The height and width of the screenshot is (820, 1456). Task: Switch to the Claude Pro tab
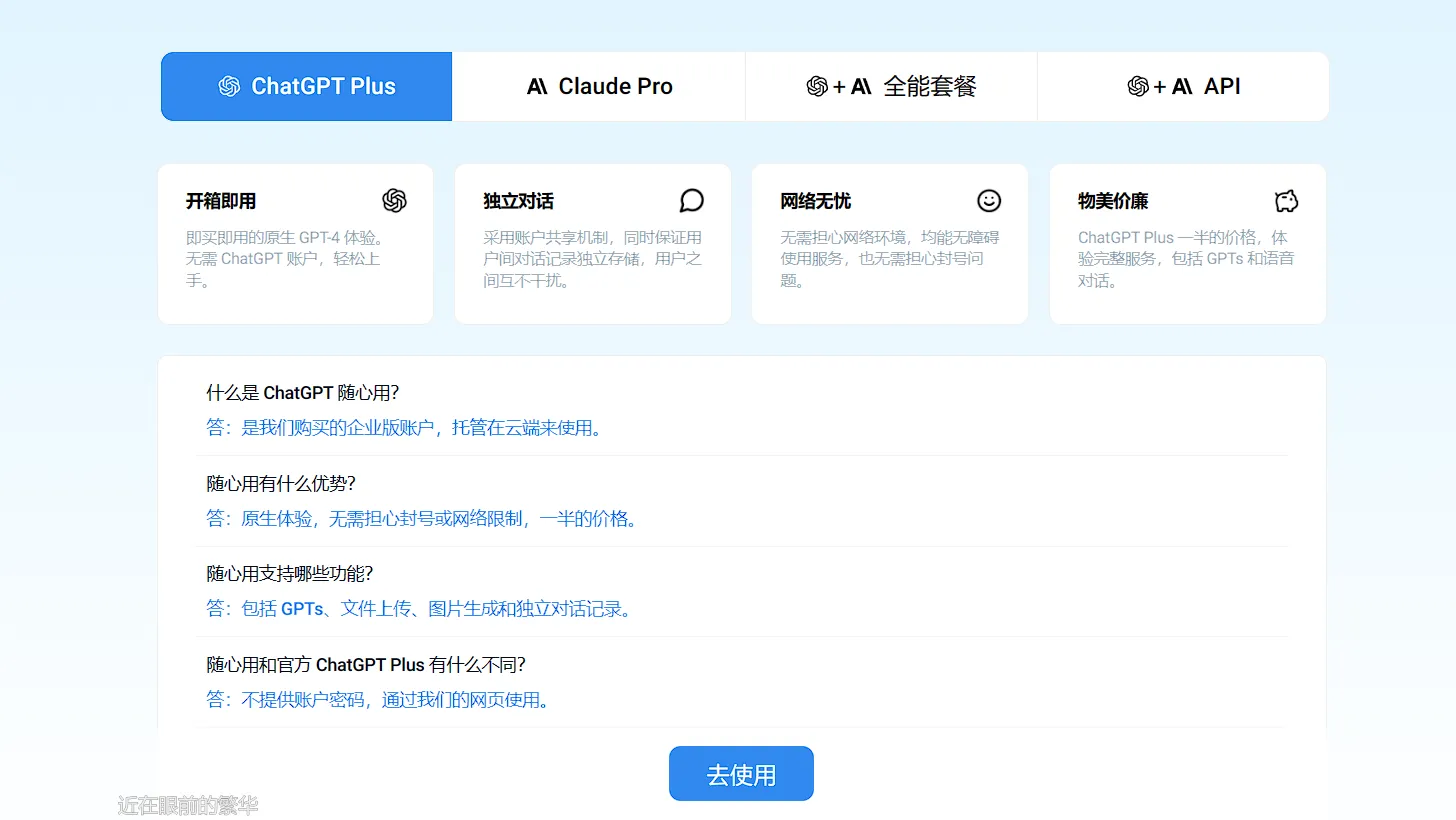tap(599, 86)
